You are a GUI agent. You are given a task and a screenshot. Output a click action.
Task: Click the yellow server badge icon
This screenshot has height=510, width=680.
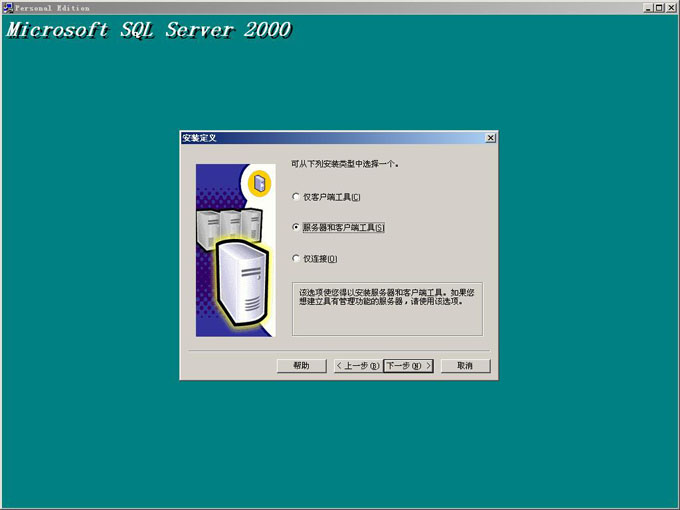[259, 183]
